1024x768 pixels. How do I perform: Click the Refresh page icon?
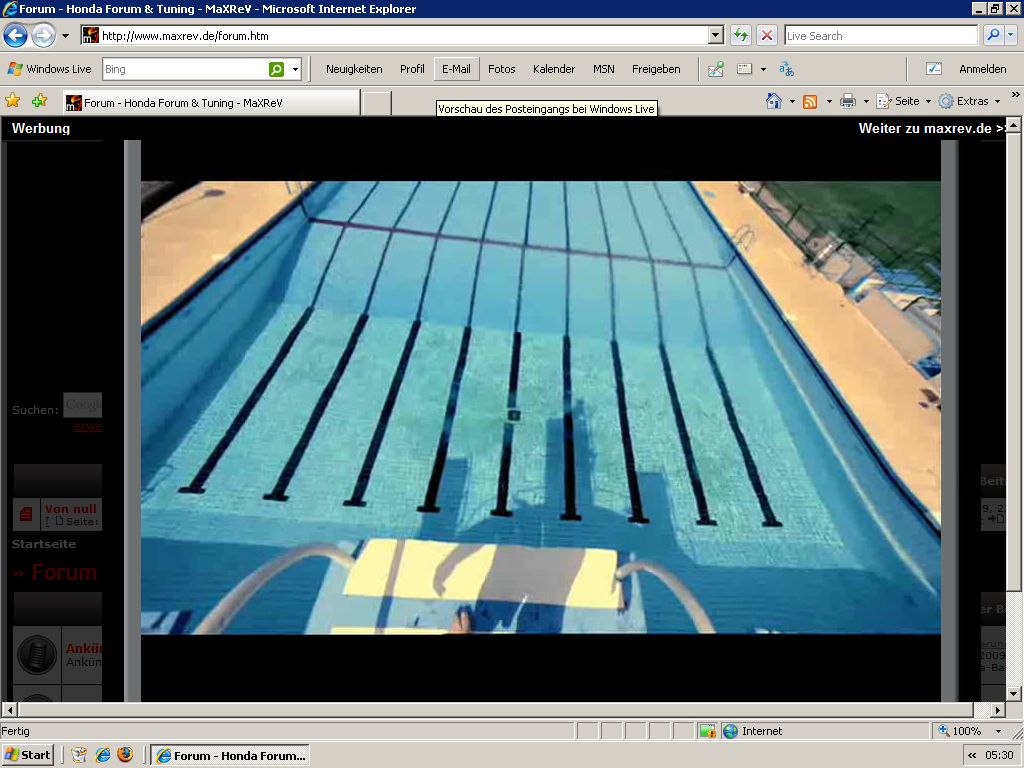pyautogui.click(x=741, y=35)
